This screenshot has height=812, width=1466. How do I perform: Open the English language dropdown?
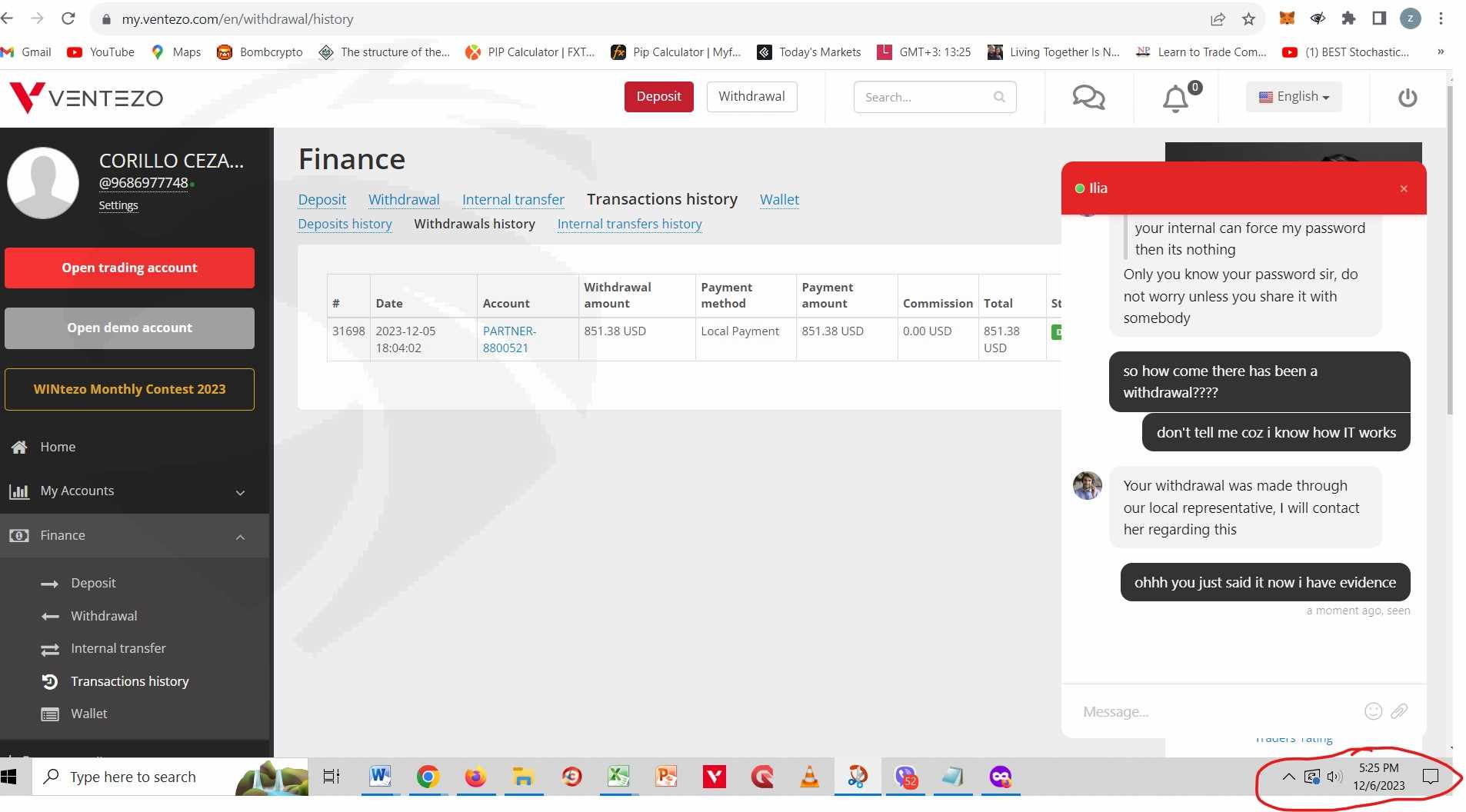(1293, 97)
